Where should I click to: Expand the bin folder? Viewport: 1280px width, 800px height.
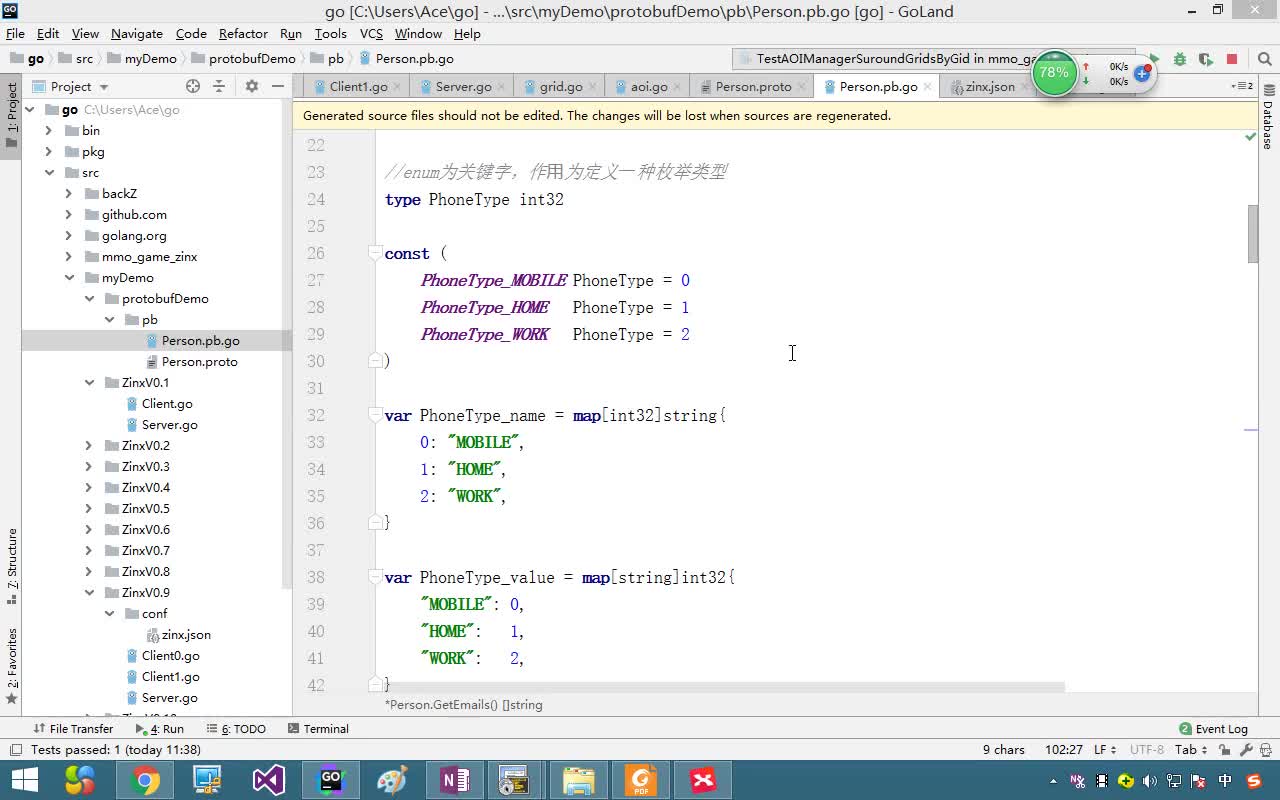click(x=48, y=131)
